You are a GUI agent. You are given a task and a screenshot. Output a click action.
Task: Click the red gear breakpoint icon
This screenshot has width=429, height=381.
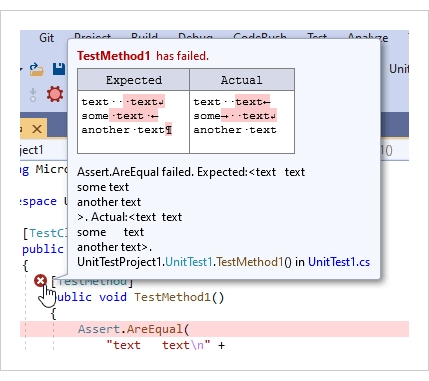point(55,94)
